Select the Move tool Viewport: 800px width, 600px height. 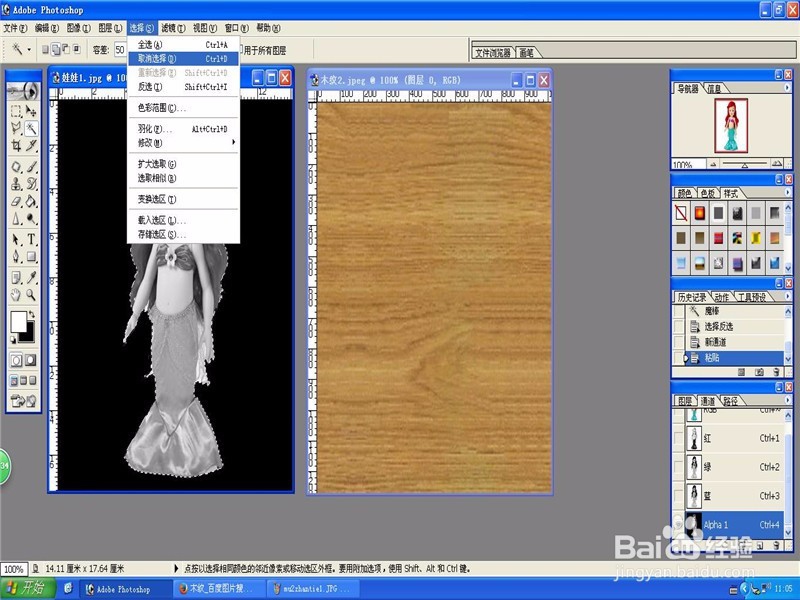click(31, 111)
